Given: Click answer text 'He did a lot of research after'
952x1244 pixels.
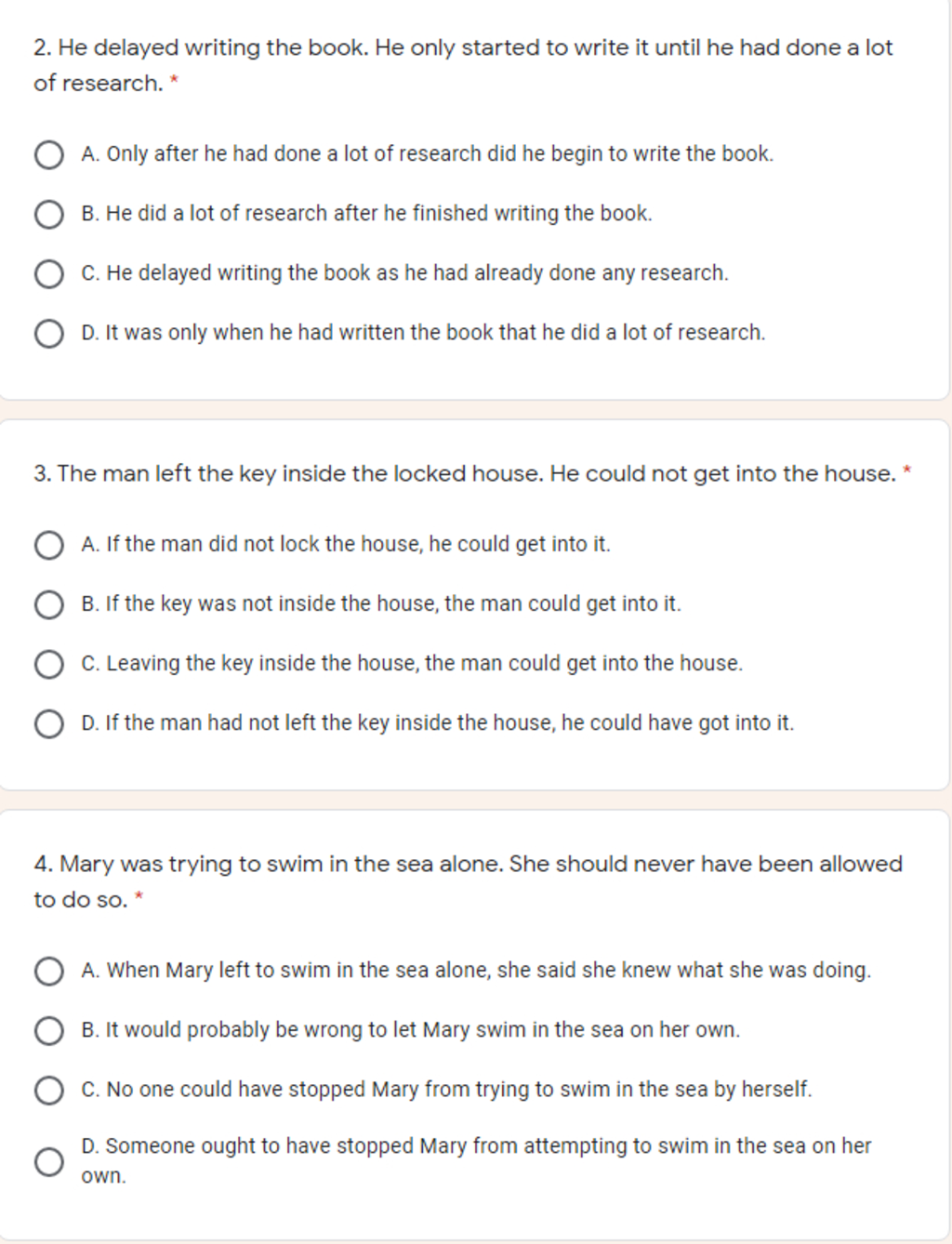Looking at the screenshot, I should [367, 214].
